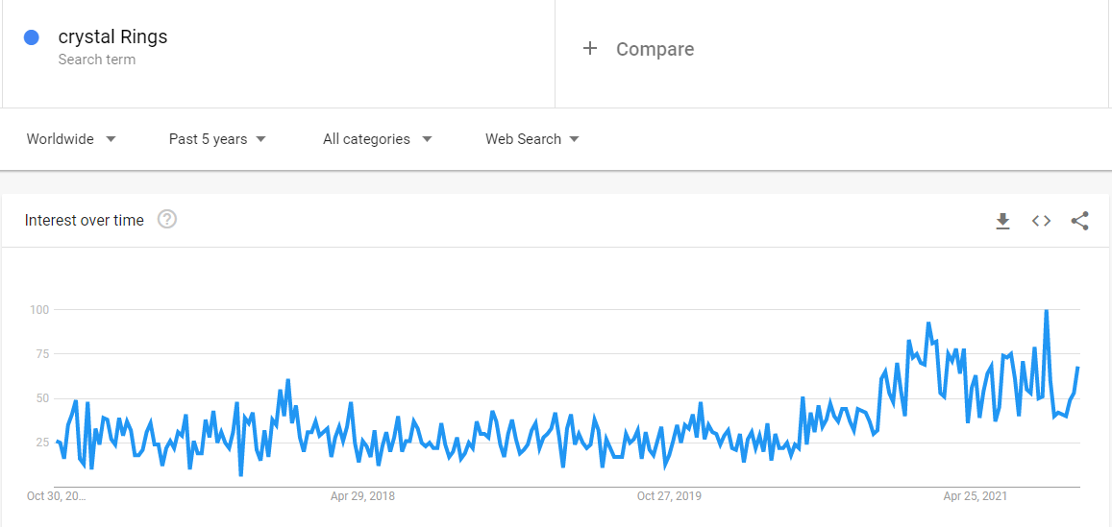Expand the Worldwide region dropdown
The image size is (1112, 527).
click(71, 139)
